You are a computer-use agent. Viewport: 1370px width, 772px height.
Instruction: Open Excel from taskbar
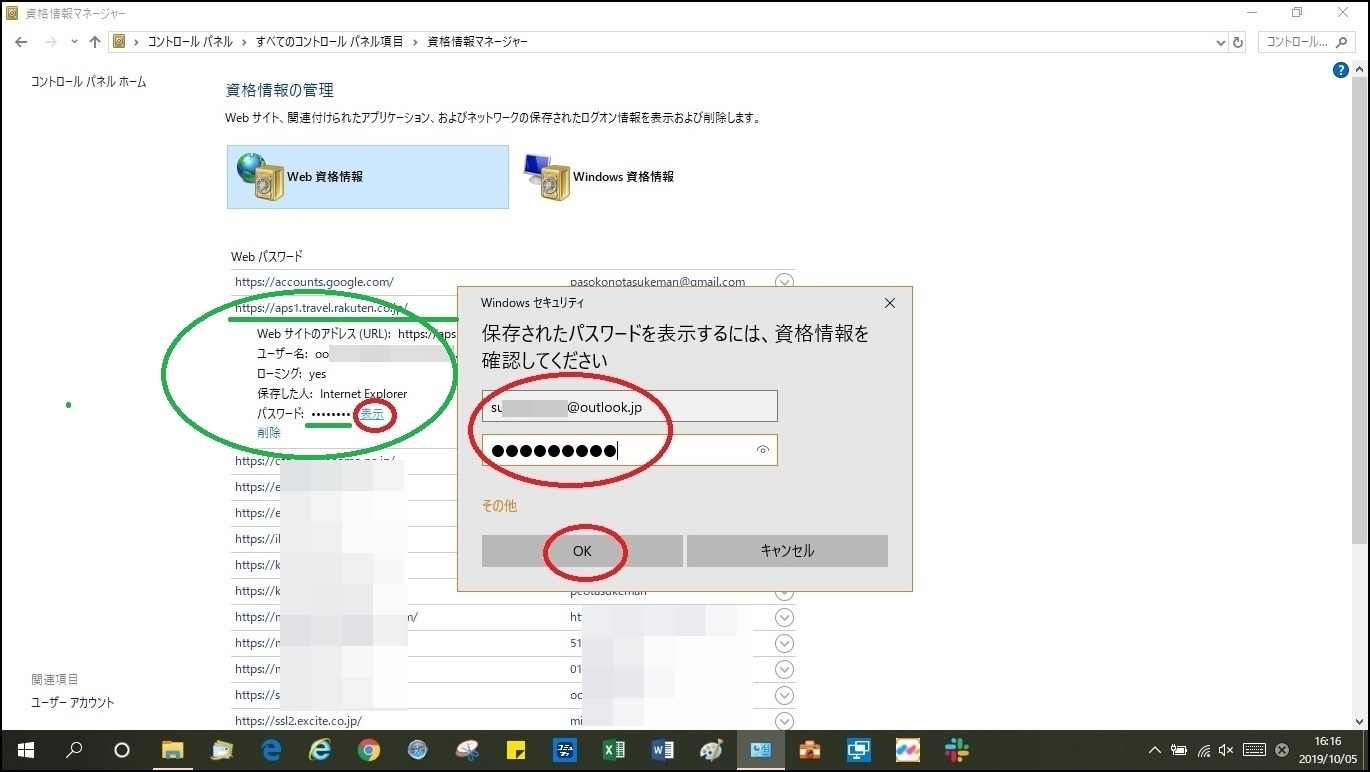(614, 750)
